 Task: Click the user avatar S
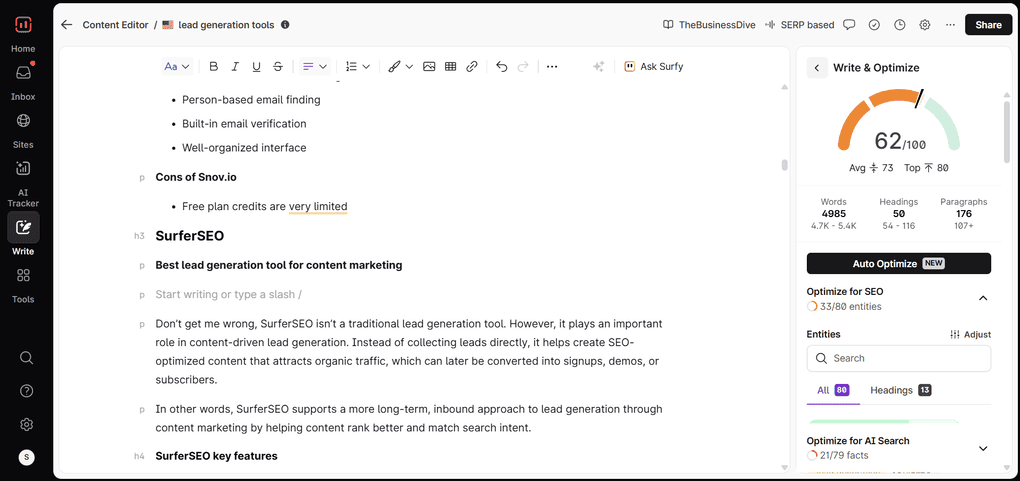26,458
